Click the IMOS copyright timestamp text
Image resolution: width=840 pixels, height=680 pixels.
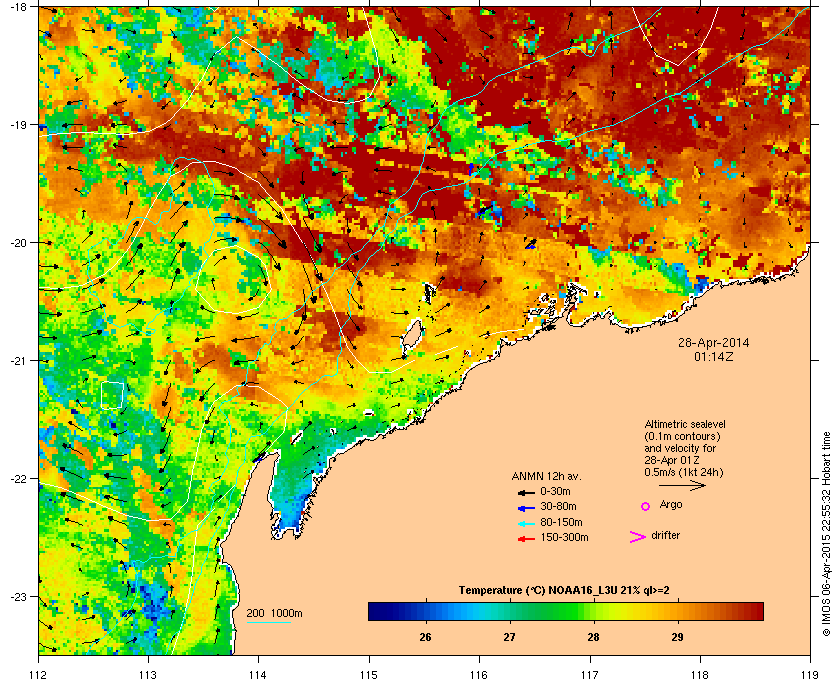(x=827, y=534)
